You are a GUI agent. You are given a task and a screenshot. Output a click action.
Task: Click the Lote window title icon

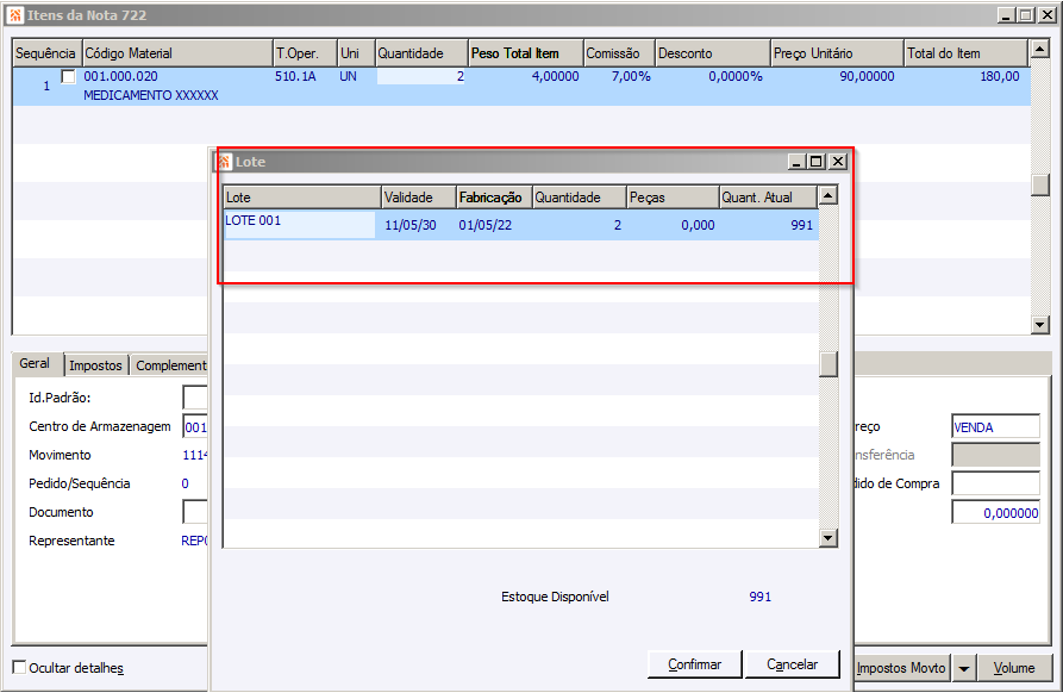point(224,162)
